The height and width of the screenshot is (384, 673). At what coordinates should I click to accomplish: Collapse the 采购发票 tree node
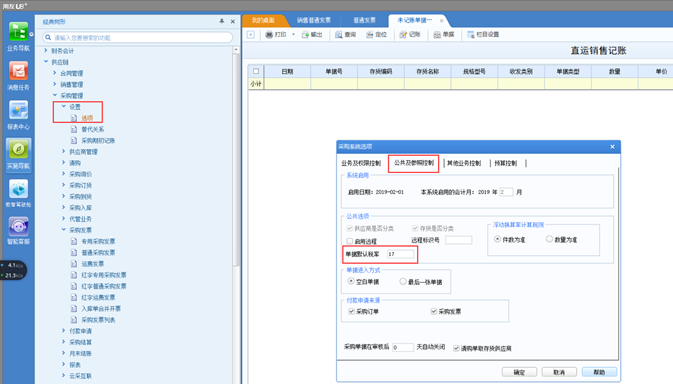(64, 230)
